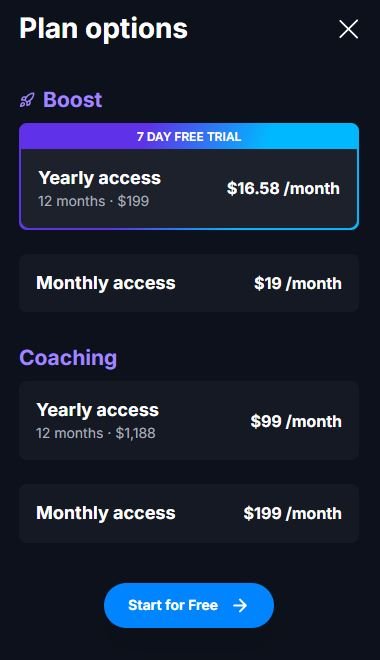The width and height of the screenshot is (380, 660).
Task: Choose Coaching Monthly access plan
Action: click(189, 513)
